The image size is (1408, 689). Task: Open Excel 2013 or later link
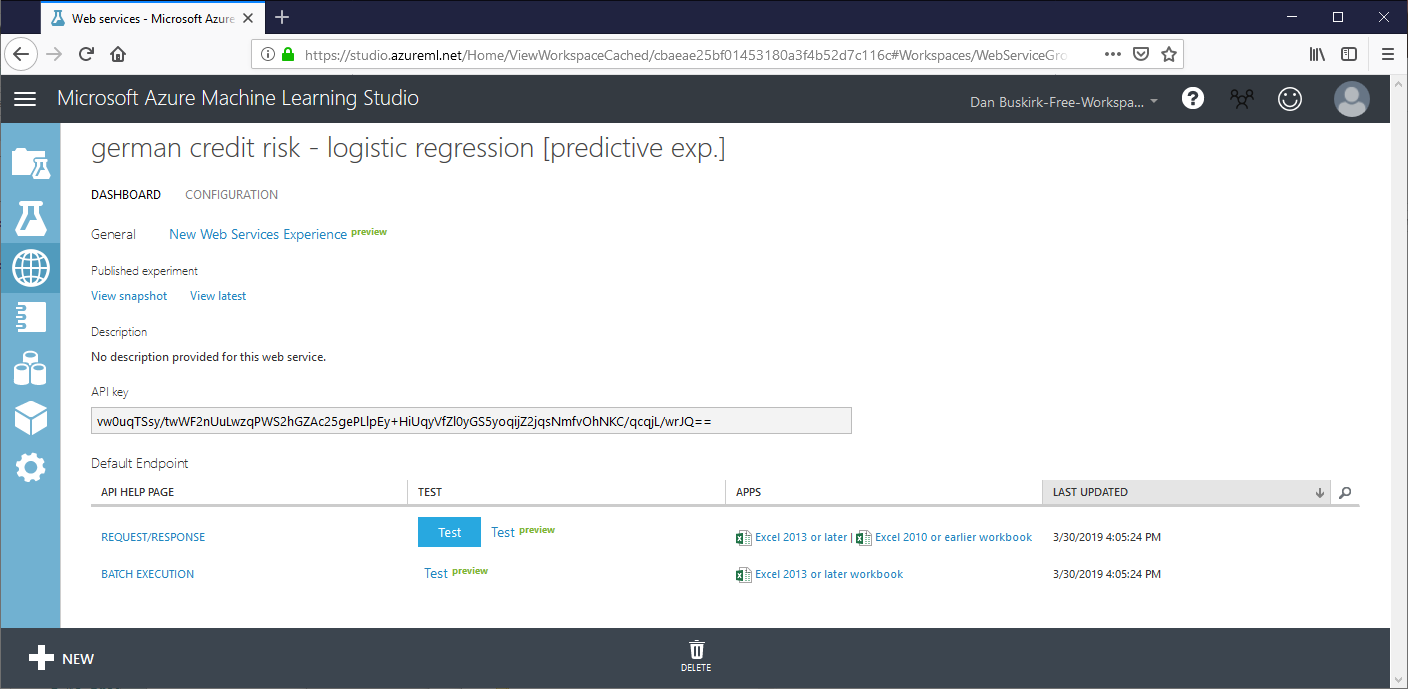click(x=801, y=537)
